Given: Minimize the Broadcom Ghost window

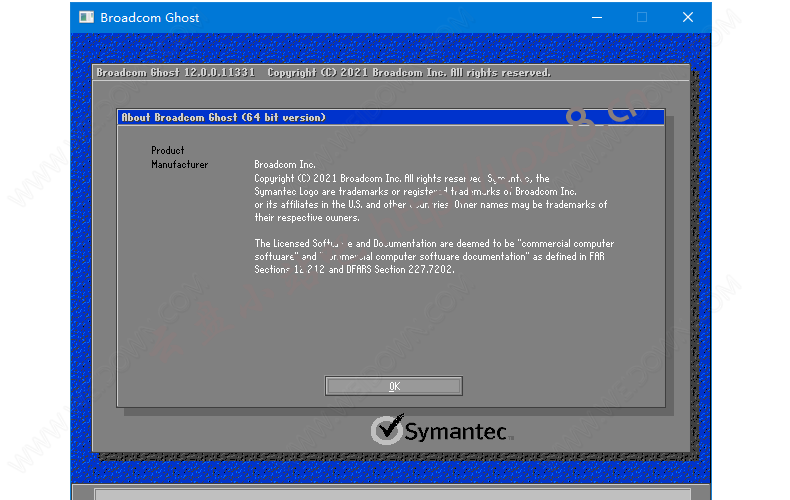Looking at the screenshot, I should 597,17.
